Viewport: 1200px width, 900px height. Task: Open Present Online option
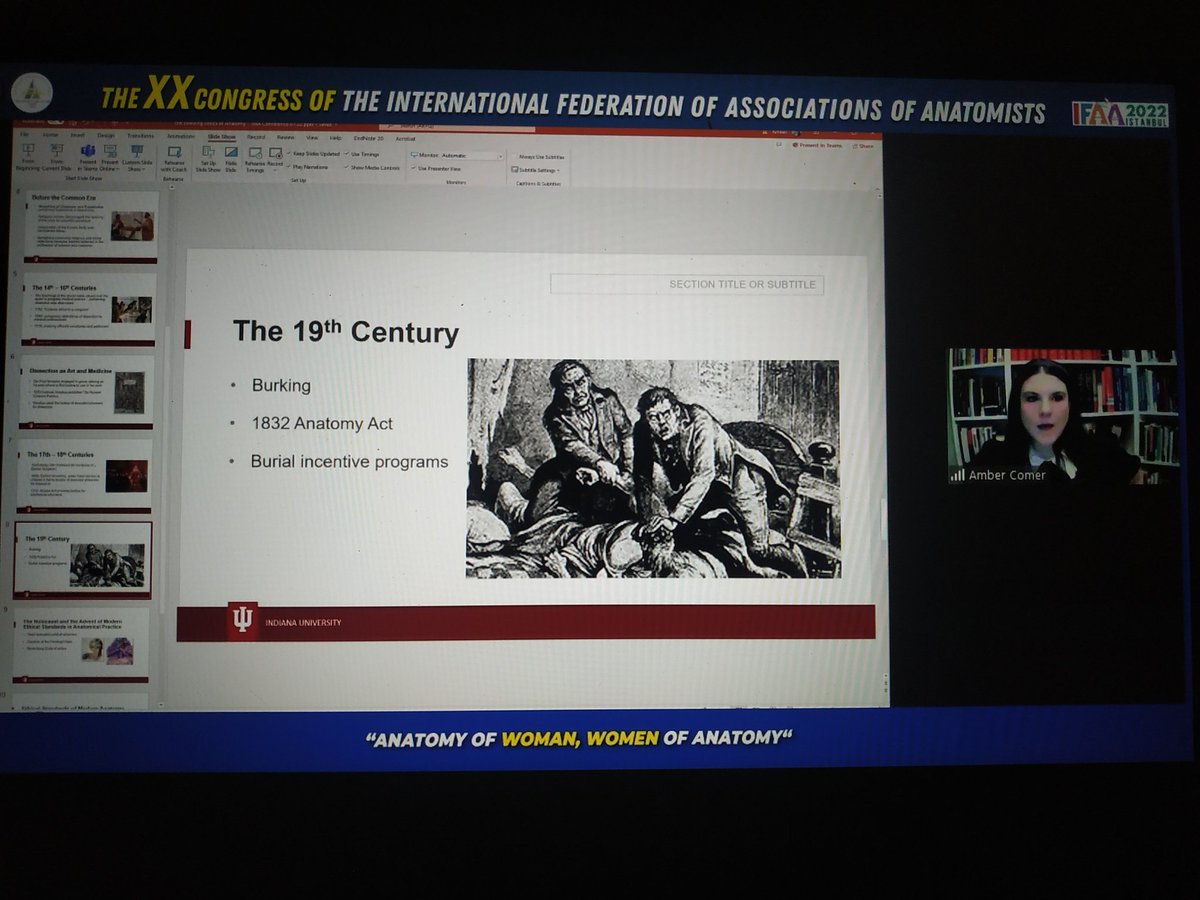click(x=110, y=158)
